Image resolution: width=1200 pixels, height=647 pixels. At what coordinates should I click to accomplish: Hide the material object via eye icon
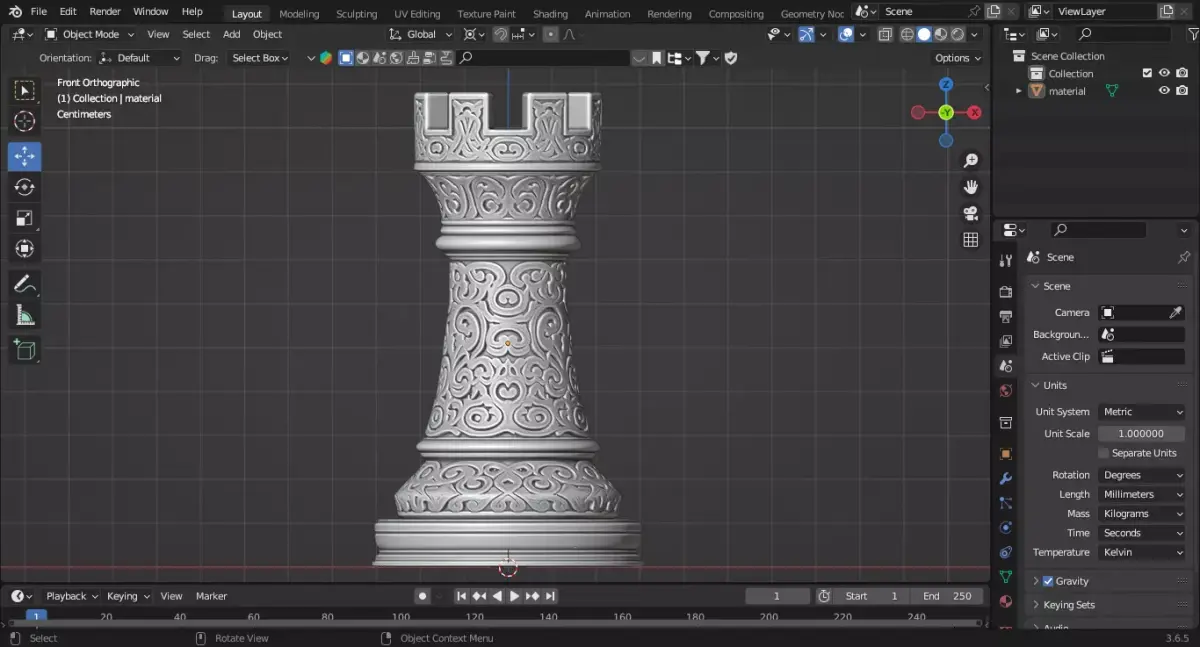pos(1164,91)
